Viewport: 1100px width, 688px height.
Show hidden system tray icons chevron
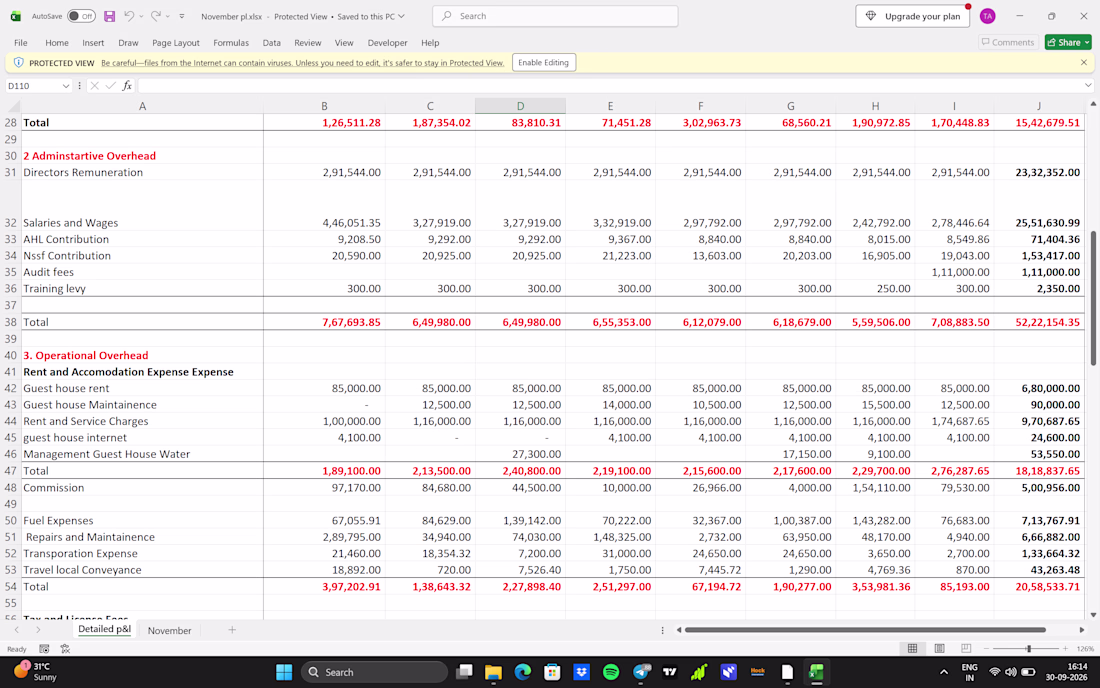pyautogui.click(x=944, y=672)
